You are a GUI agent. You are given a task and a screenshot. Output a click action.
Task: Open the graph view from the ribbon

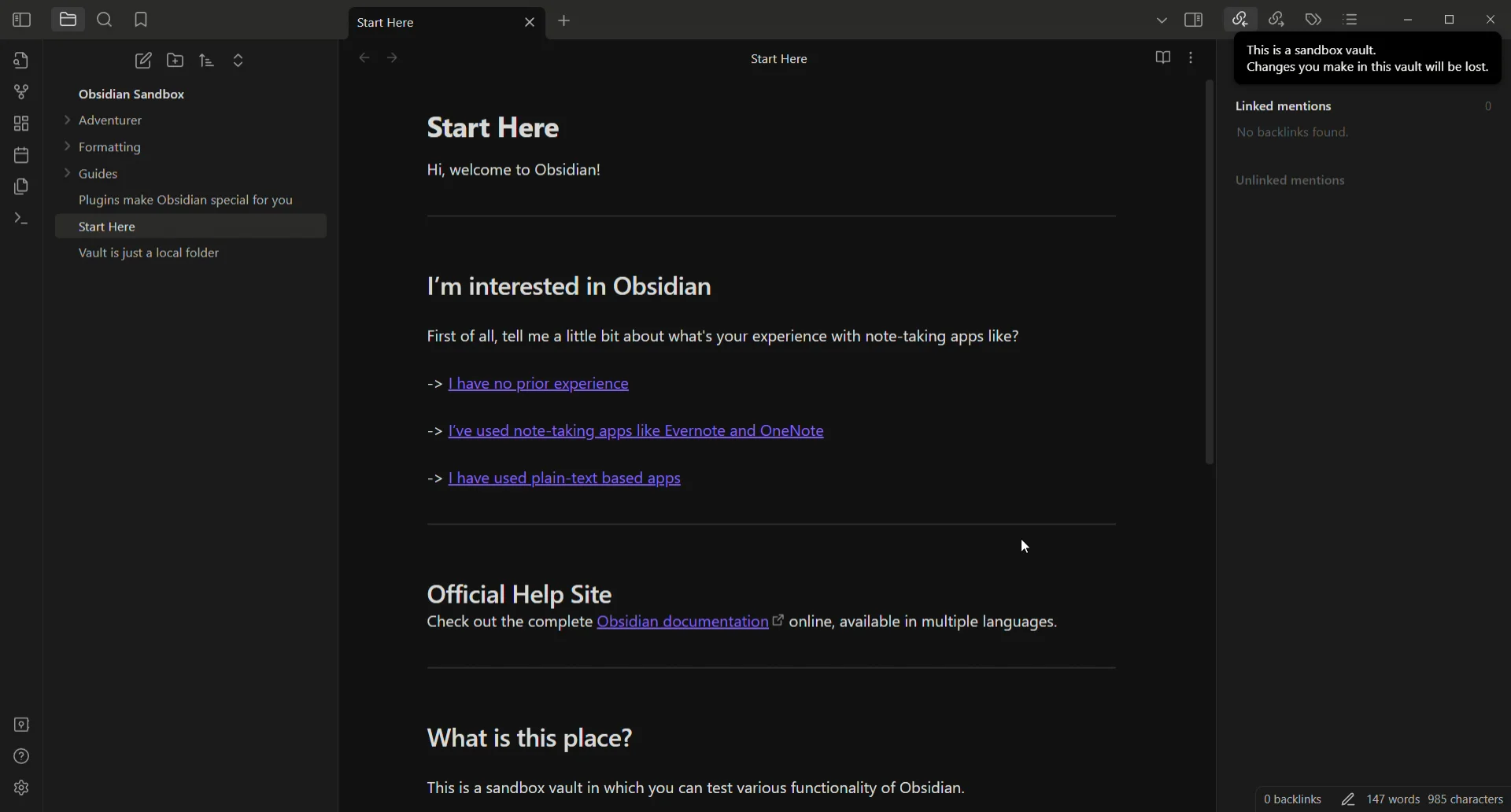21,92
